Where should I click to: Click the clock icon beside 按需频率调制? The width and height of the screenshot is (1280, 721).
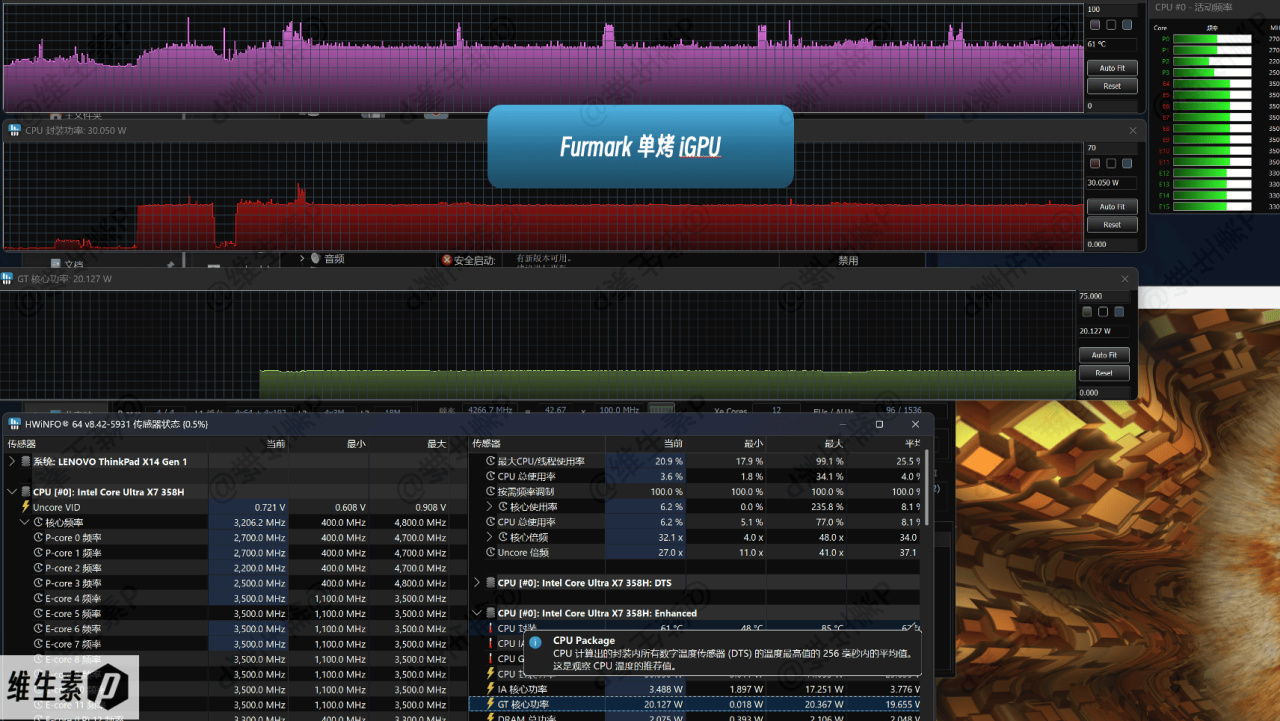click(x=490, y=492)
